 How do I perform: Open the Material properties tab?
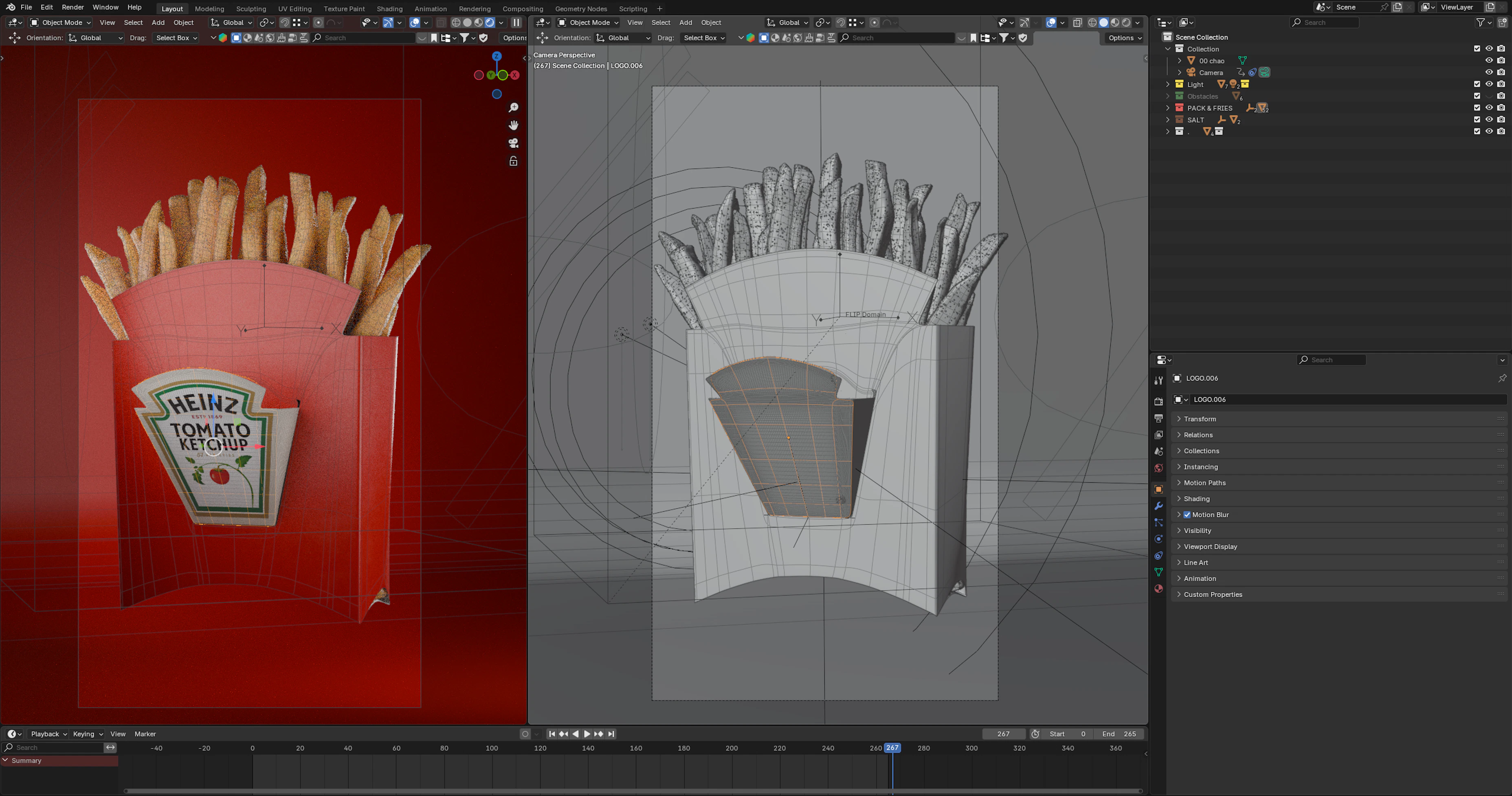click(1158, 589)
